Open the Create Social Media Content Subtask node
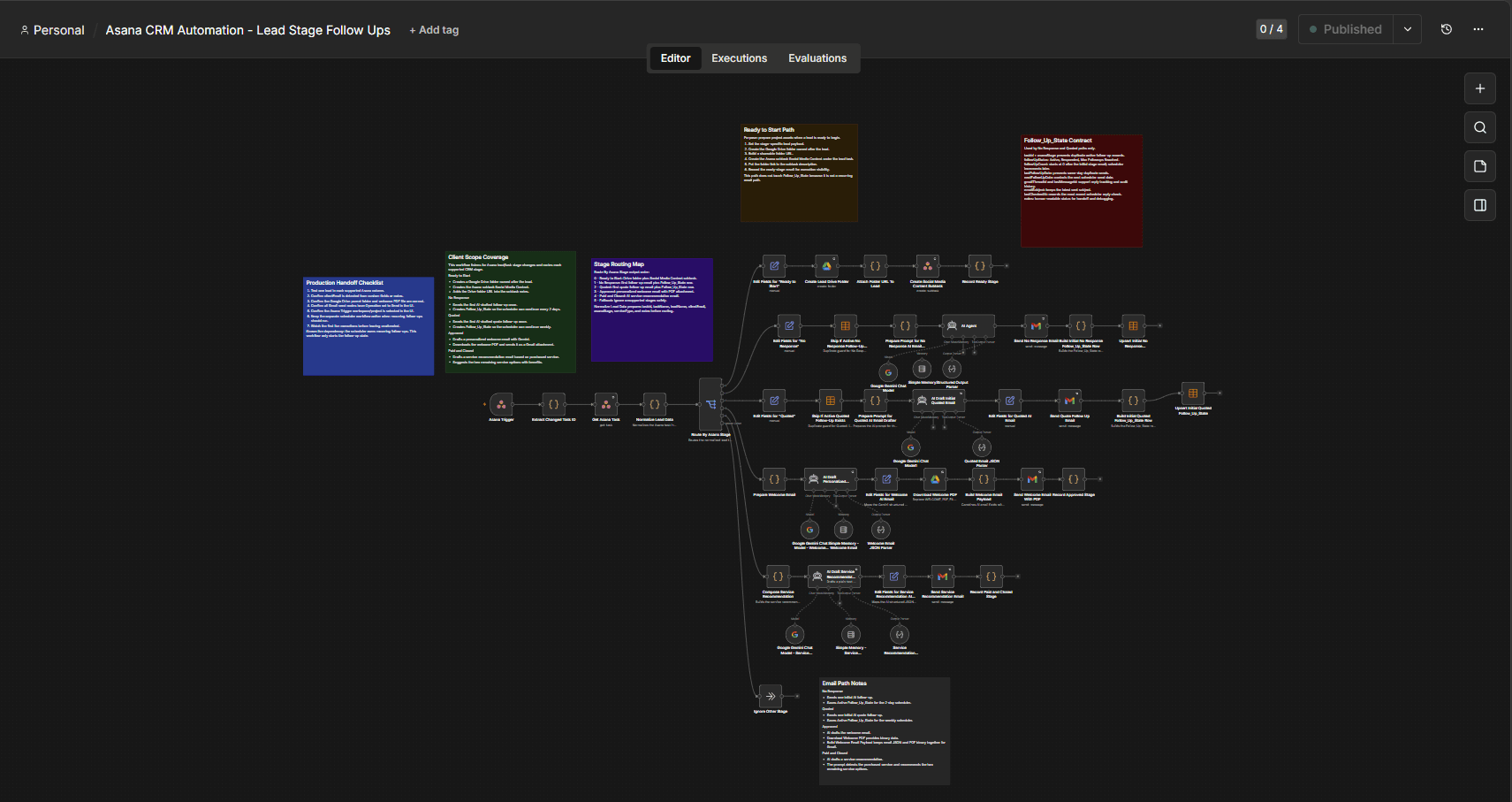This screenshot has height=802, width=1512. [928, 265]
